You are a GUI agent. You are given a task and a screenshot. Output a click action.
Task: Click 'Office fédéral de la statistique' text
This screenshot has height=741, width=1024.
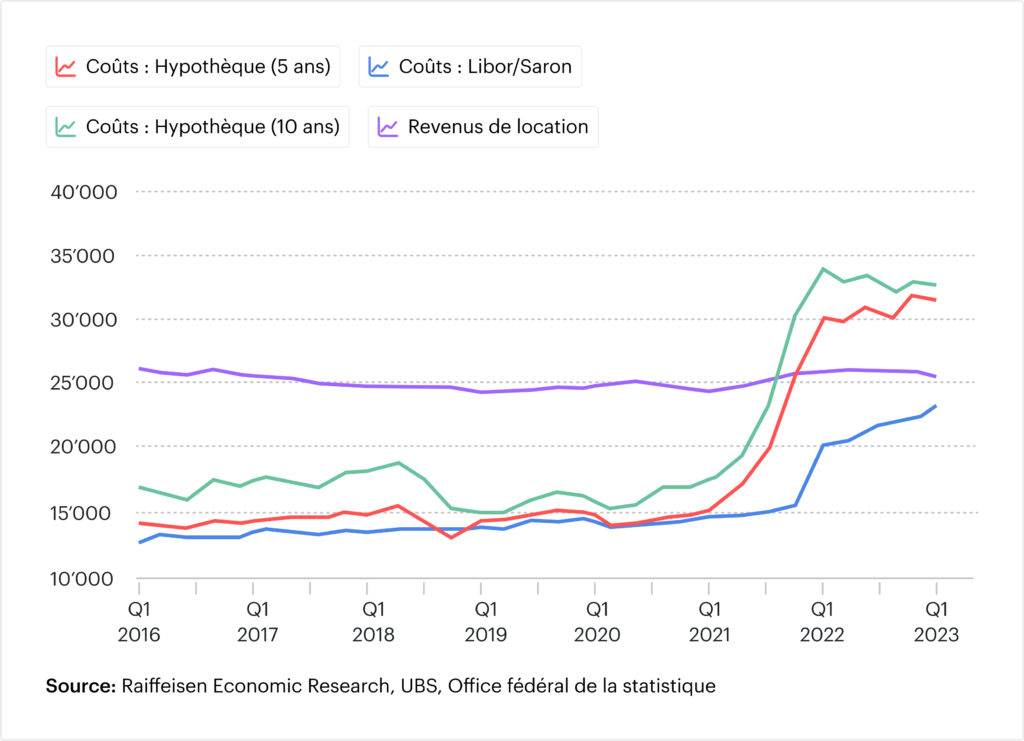click(582, 686)
